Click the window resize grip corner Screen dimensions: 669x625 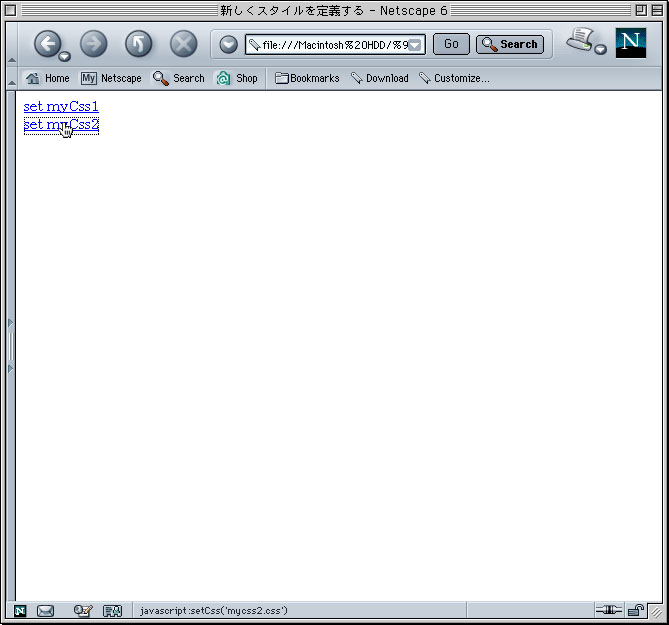pos(656,612)
